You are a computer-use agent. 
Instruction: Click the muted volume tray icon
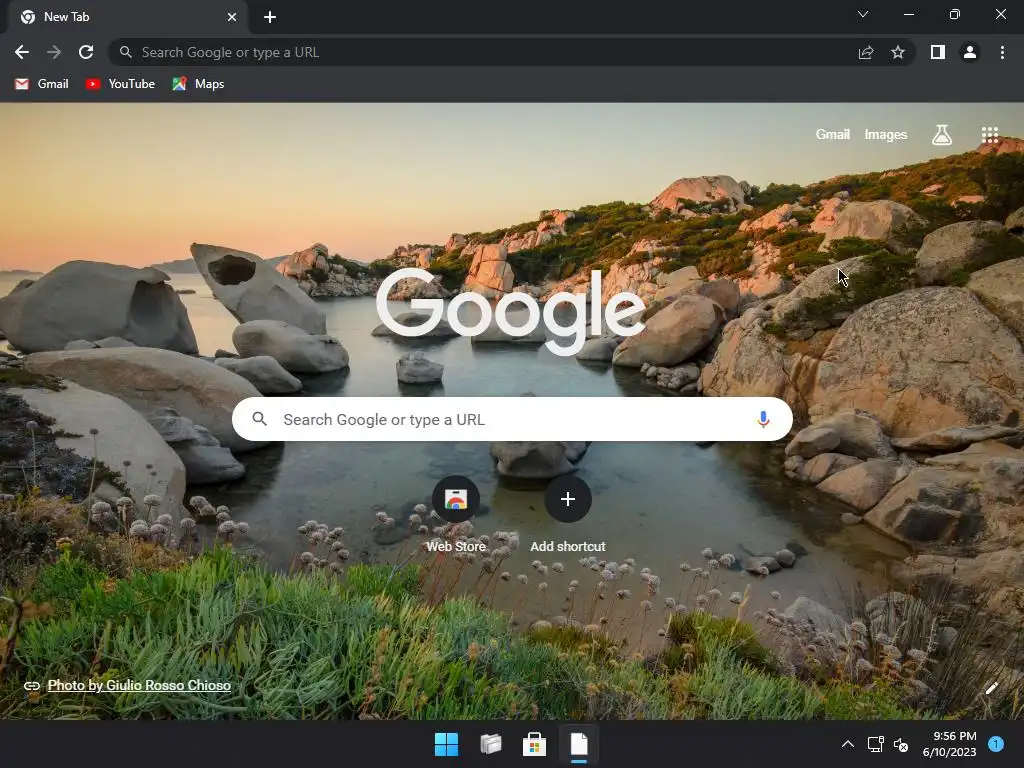coord(901,744)
